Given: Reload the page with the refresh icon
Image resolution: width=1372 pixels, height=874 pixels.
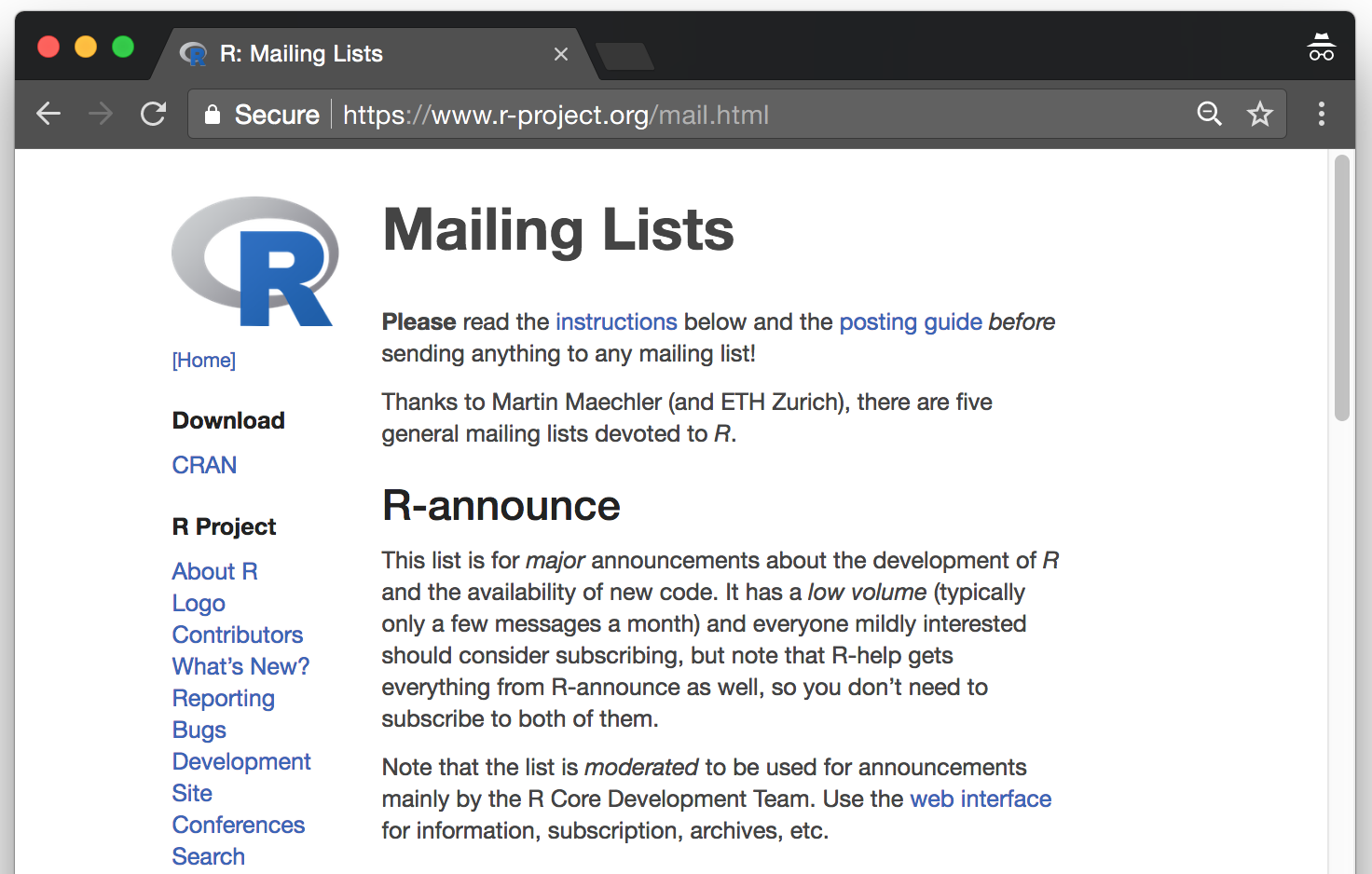Looking at the screenshot, I should click(x=153, y=114).
